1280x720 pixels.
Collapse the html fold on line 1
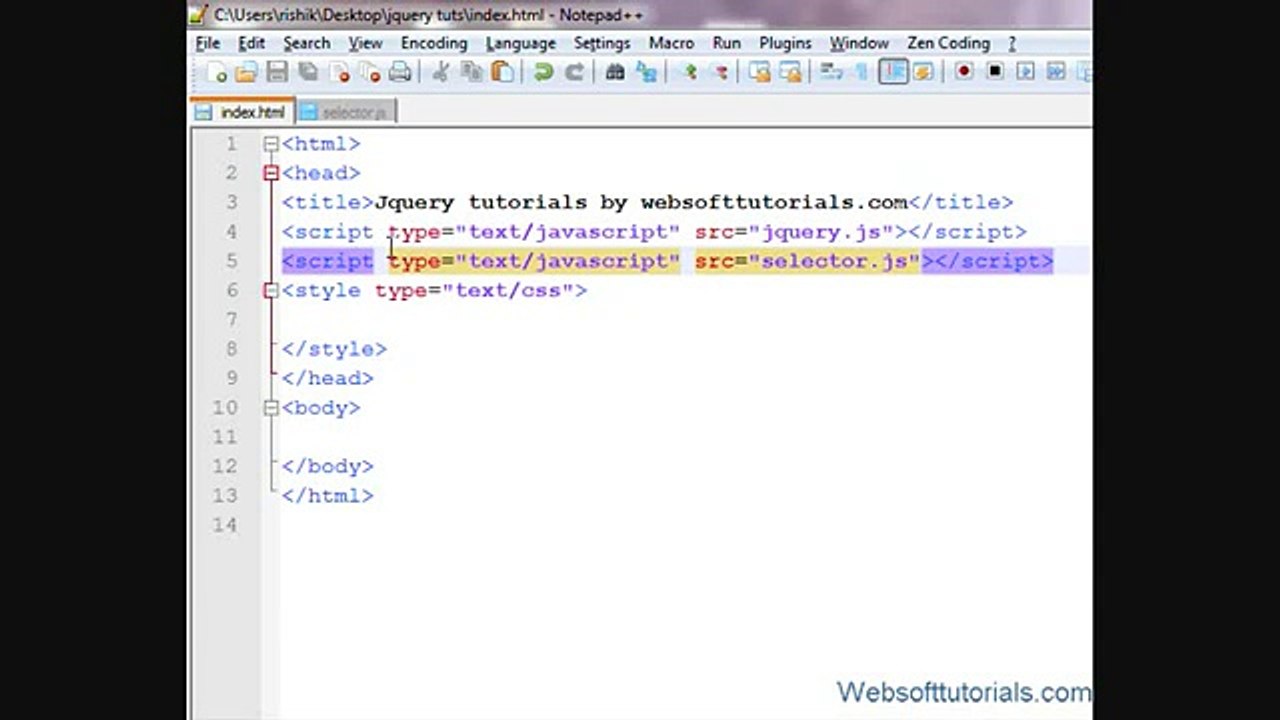click(x=270, y=144)
